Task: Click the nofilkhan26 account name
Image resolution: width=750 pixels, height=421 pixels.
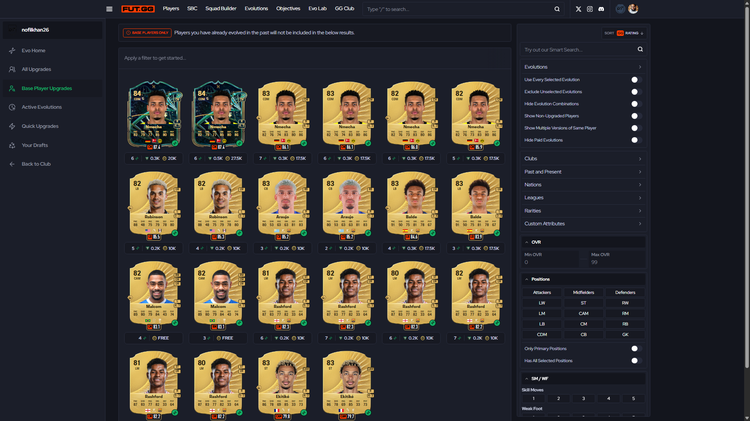Action: [x=35, y=30]
